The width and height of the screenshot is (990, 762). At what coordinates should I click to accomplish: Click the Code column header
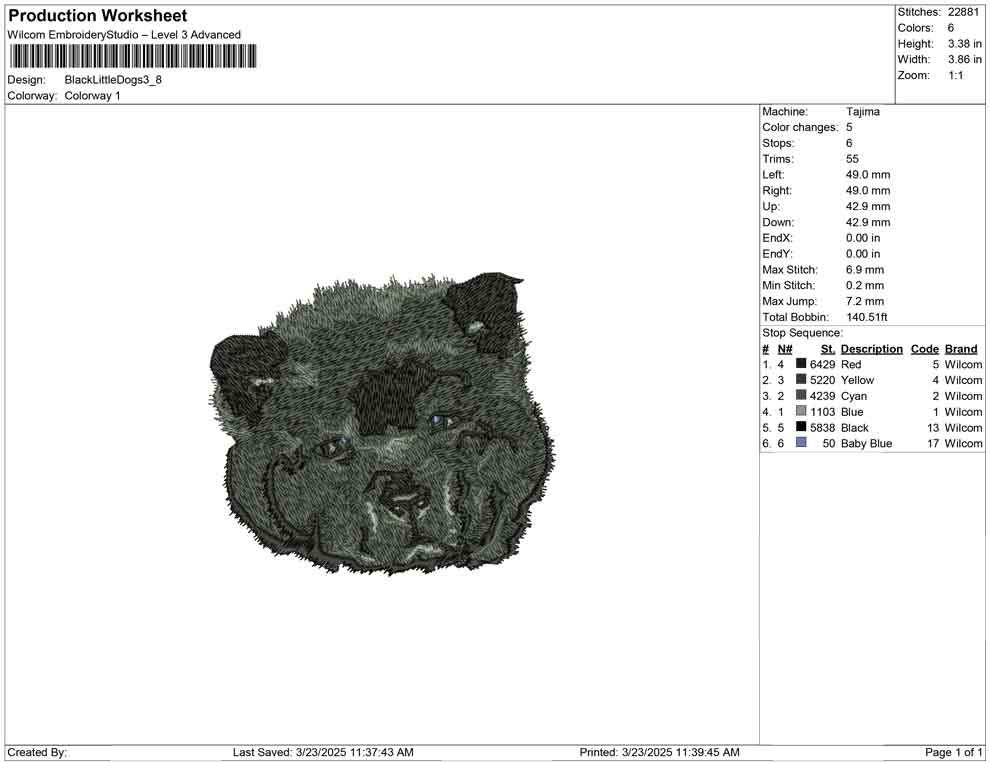pos(924,349)
